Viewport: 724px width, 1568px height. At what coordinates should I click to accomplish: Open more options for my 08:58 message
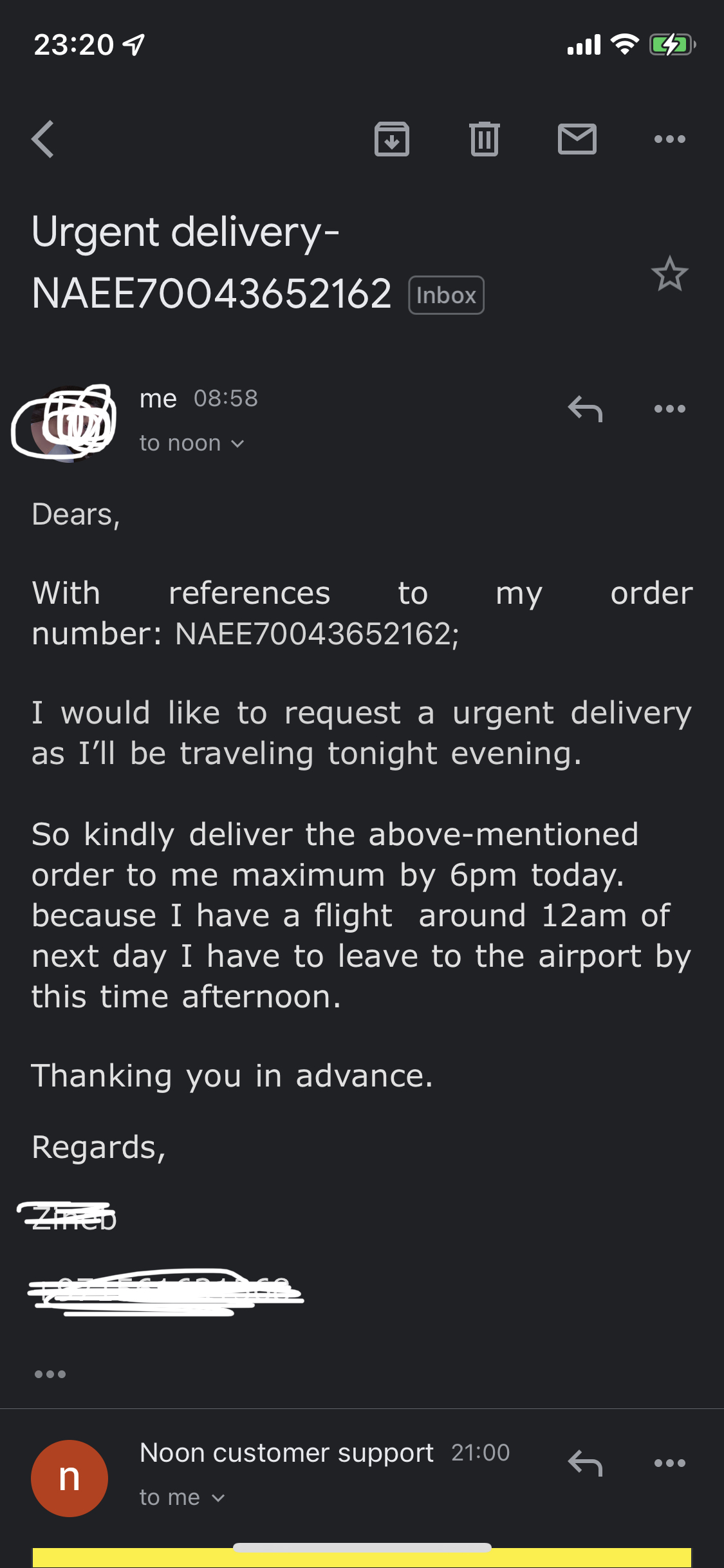[x=669, y=409]
